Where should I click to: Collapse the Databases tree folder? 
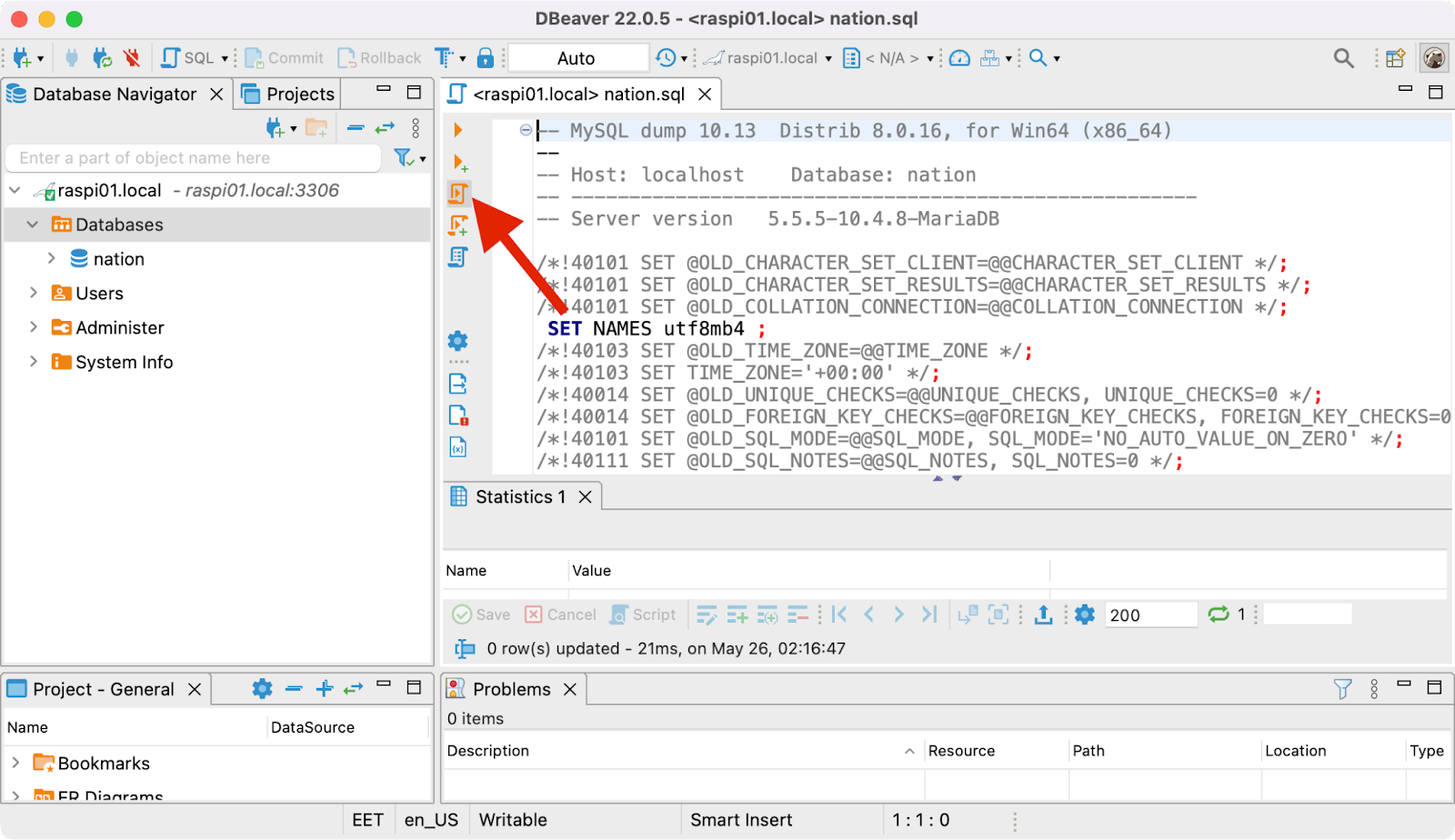(x=33, y=225)
